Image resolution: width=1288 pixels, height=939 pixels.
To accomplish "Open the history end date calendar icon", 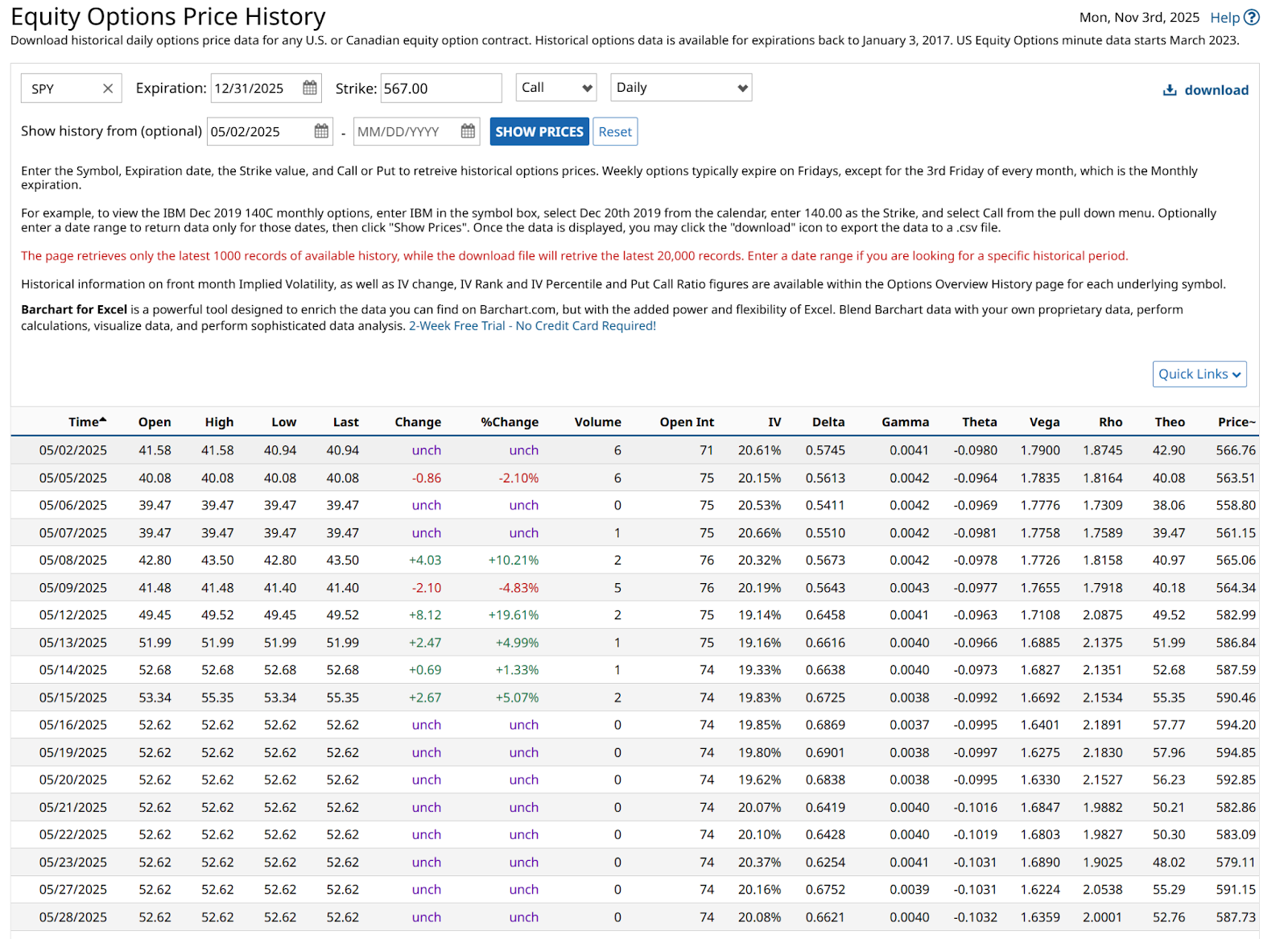I will 468,131.
